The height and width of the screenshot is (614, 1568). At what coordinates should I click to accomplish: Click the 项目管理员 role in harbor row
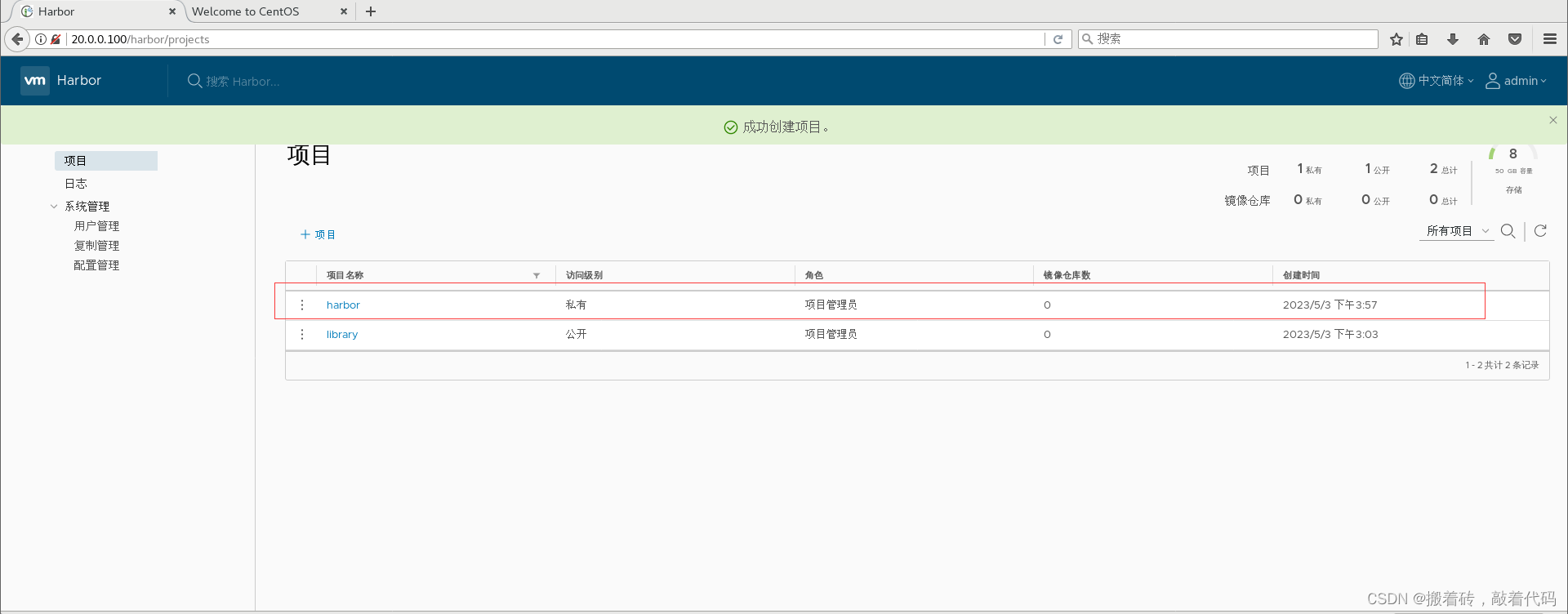click(831, 305)
